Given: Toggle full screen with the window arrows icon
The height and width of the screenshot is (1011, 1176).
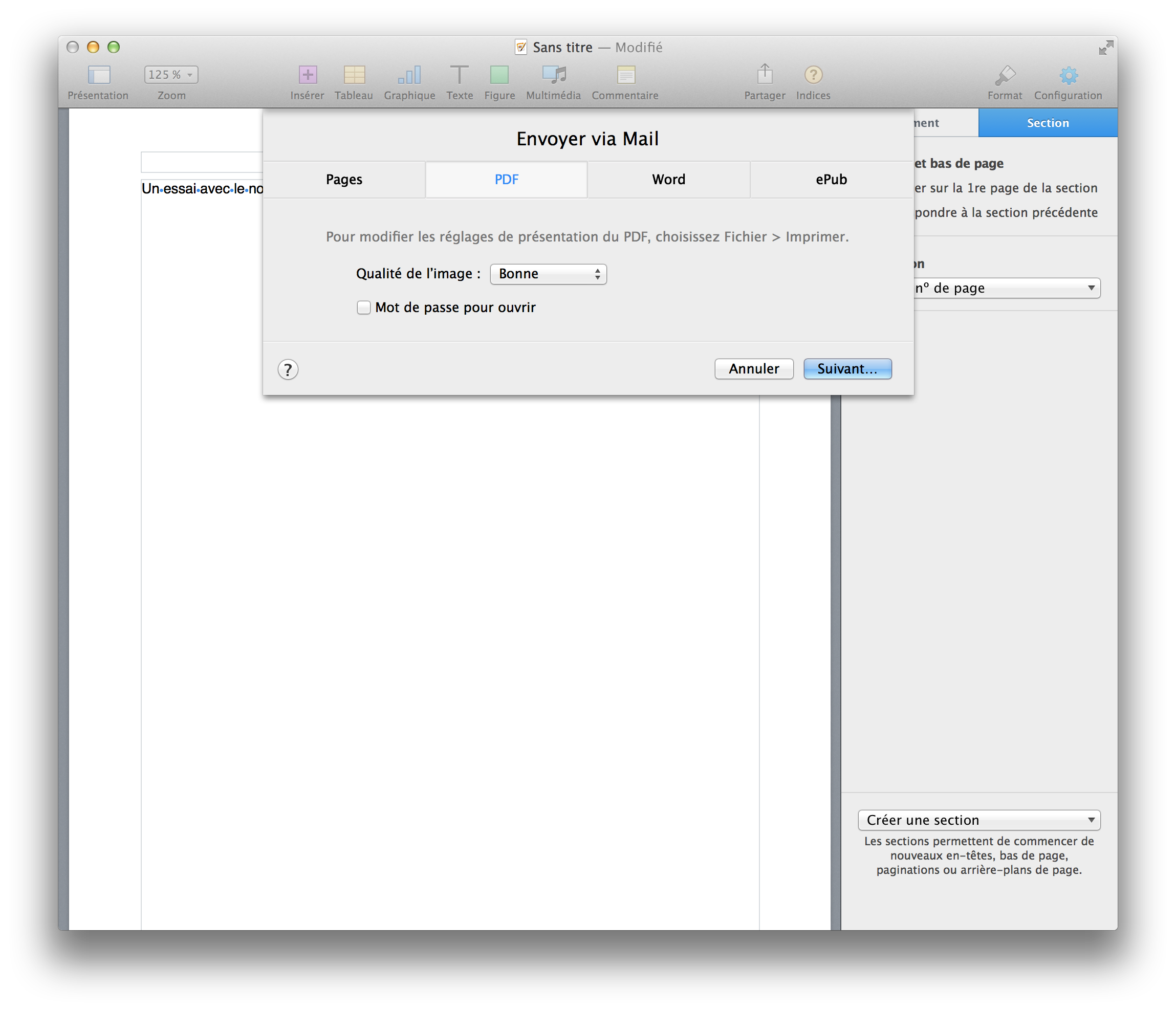Looking at the screenshot, I should point(1105,48).
